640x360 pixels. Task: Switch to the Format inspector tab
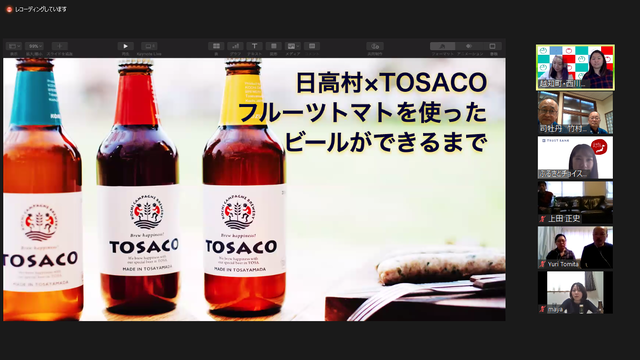(x=442, y=46)
